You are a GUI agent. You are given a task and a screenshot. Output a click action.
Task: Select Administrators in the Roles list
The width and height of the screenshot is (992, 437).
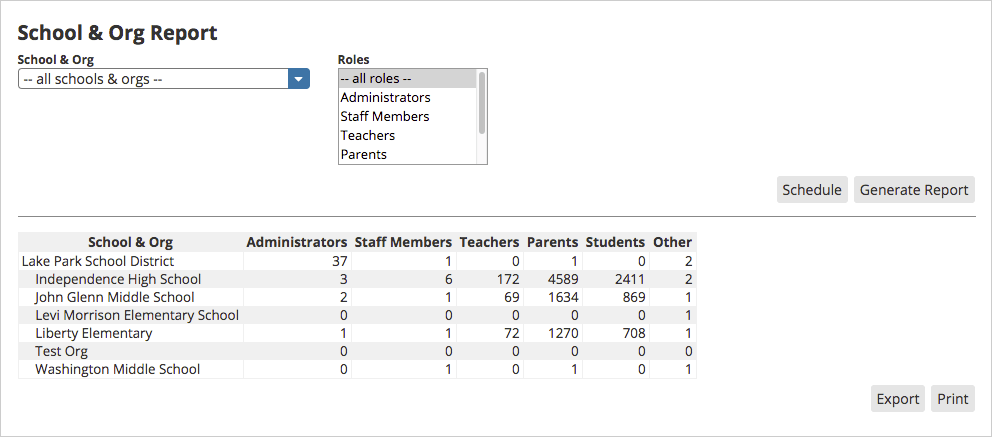[x=407, y=97]
